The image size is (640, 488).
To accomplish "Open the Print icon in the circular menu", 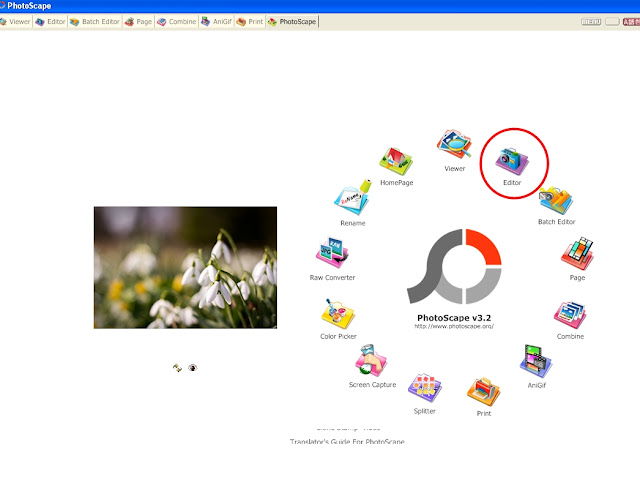I will point(484,392).
